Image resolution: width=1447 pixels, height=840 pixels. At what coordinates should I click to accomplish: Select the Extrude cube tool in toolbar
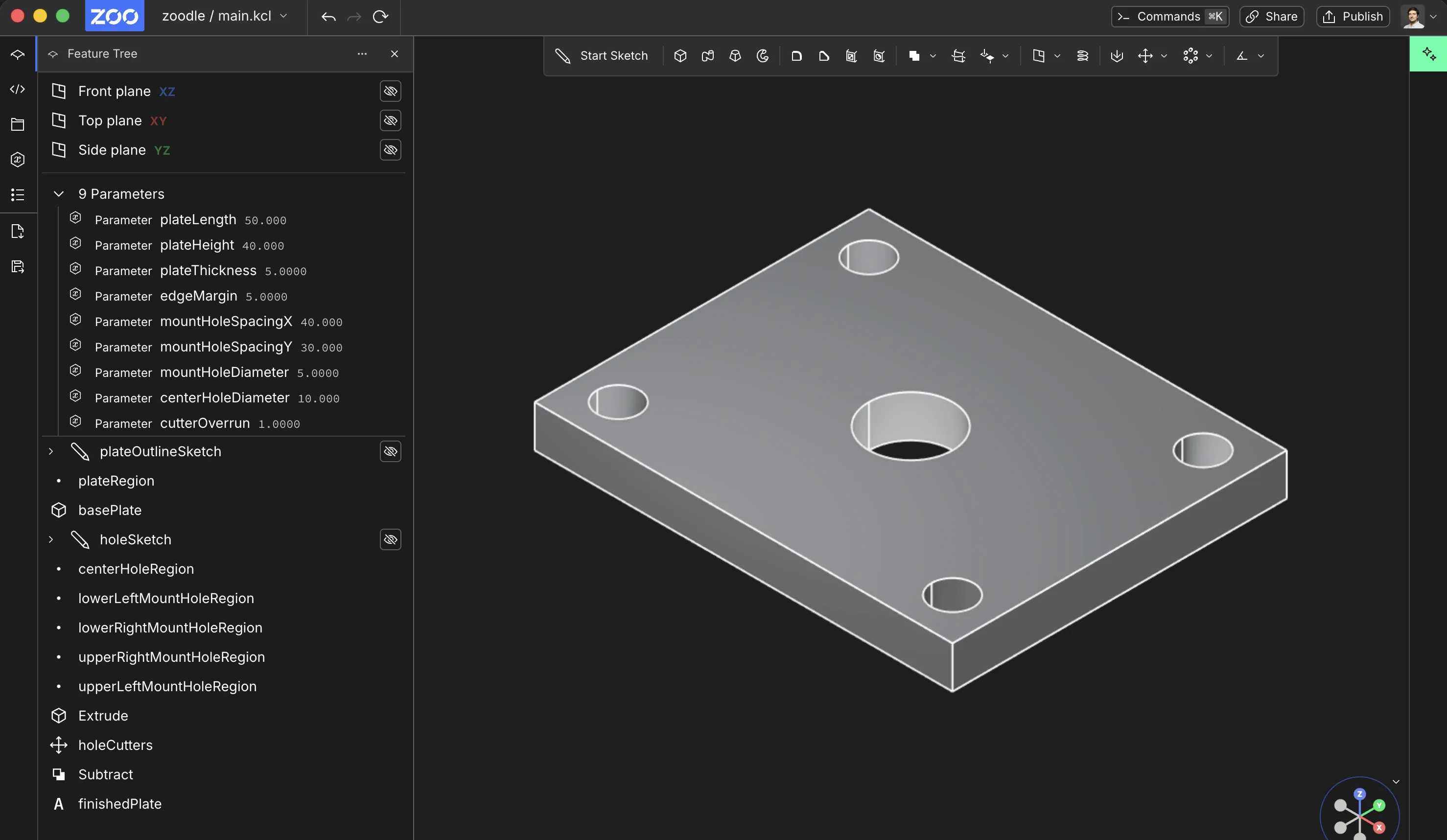point(680,56)
